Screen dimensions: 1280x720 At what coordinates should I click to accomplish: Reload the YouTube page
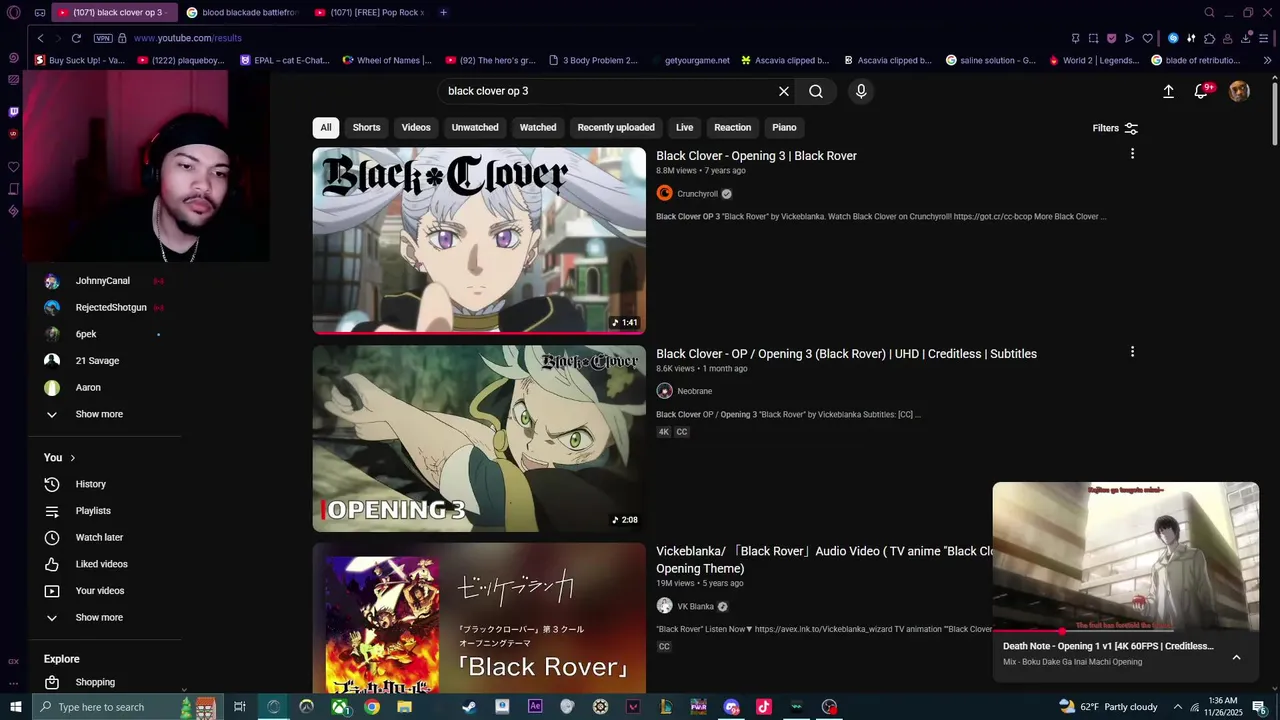point(76,38)
